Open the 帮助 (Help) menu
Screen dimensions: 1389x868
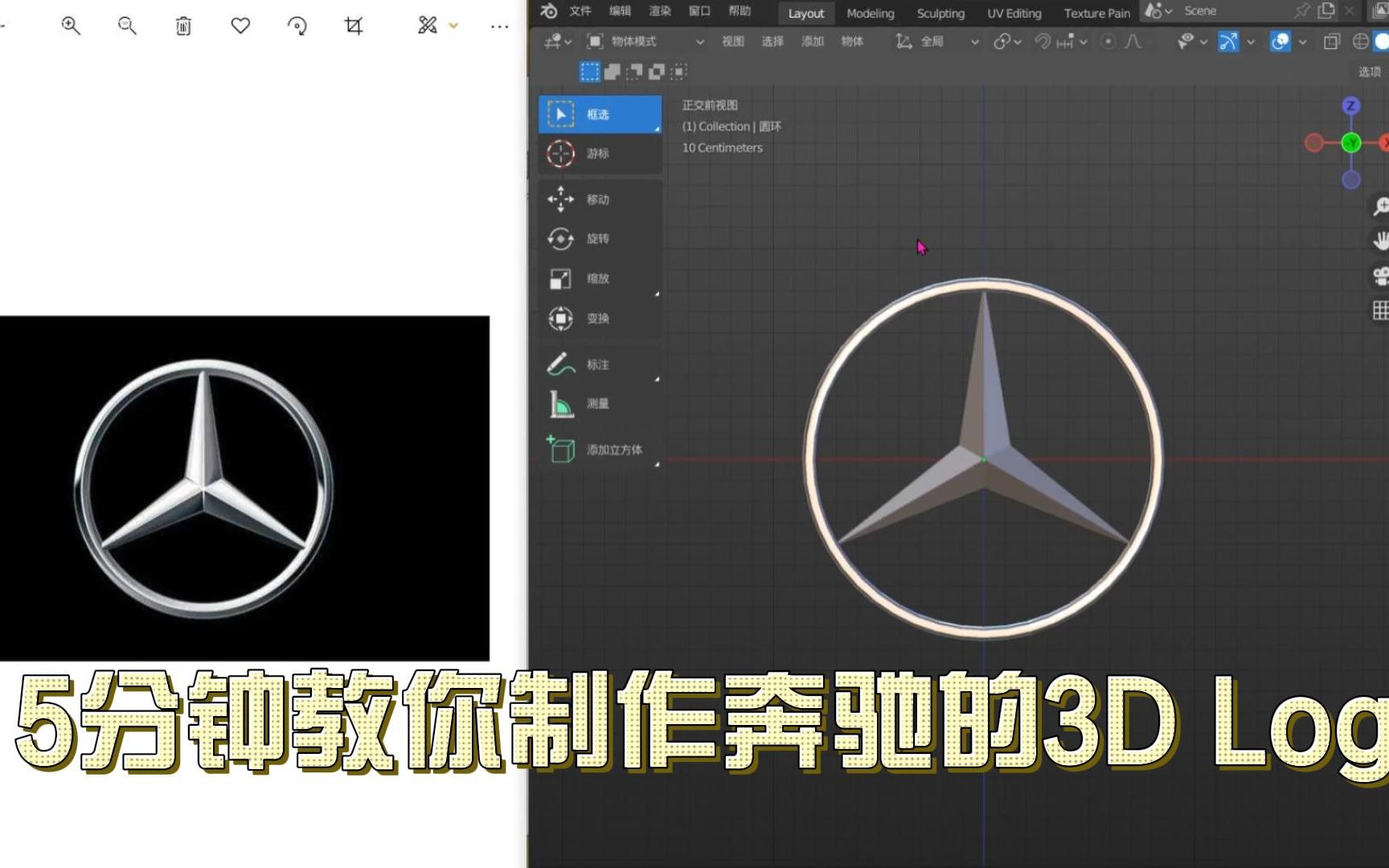coord(740,11)
